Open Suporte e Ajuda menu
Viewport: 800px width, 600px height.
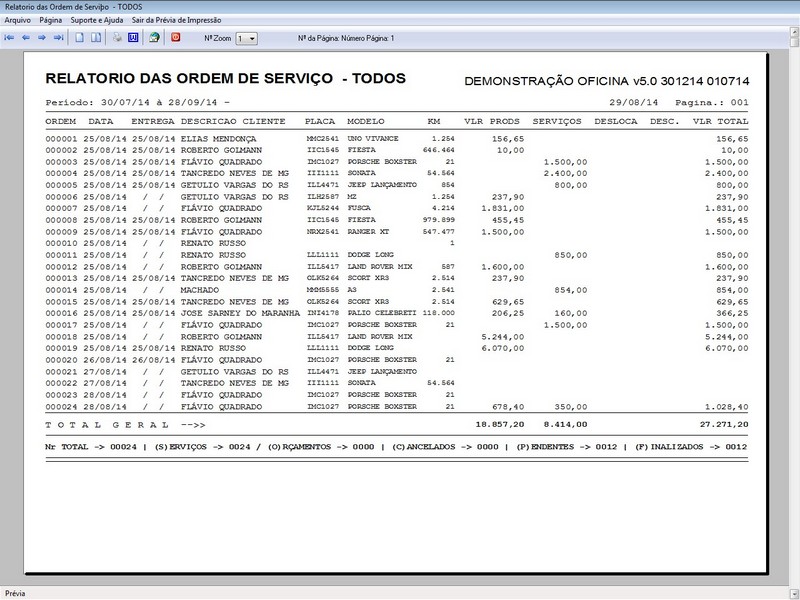[x=96, y=20]
